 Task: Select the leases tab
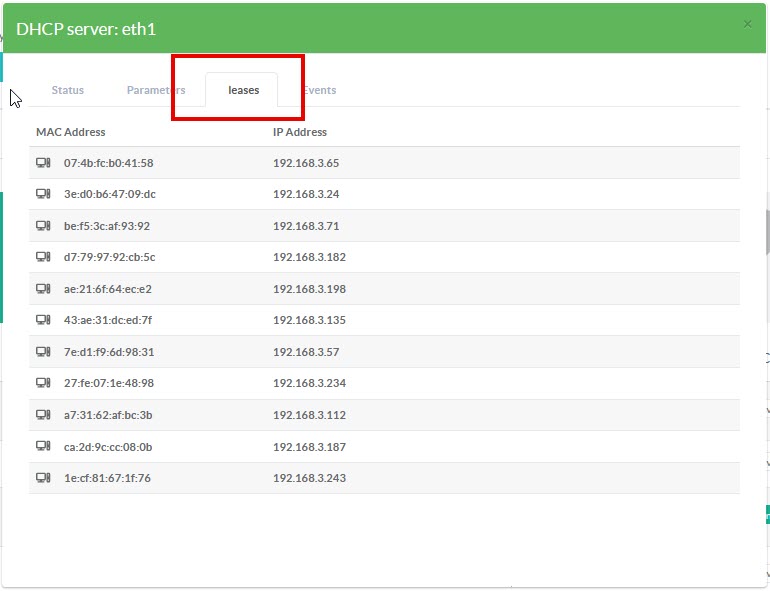click(243, 90)
